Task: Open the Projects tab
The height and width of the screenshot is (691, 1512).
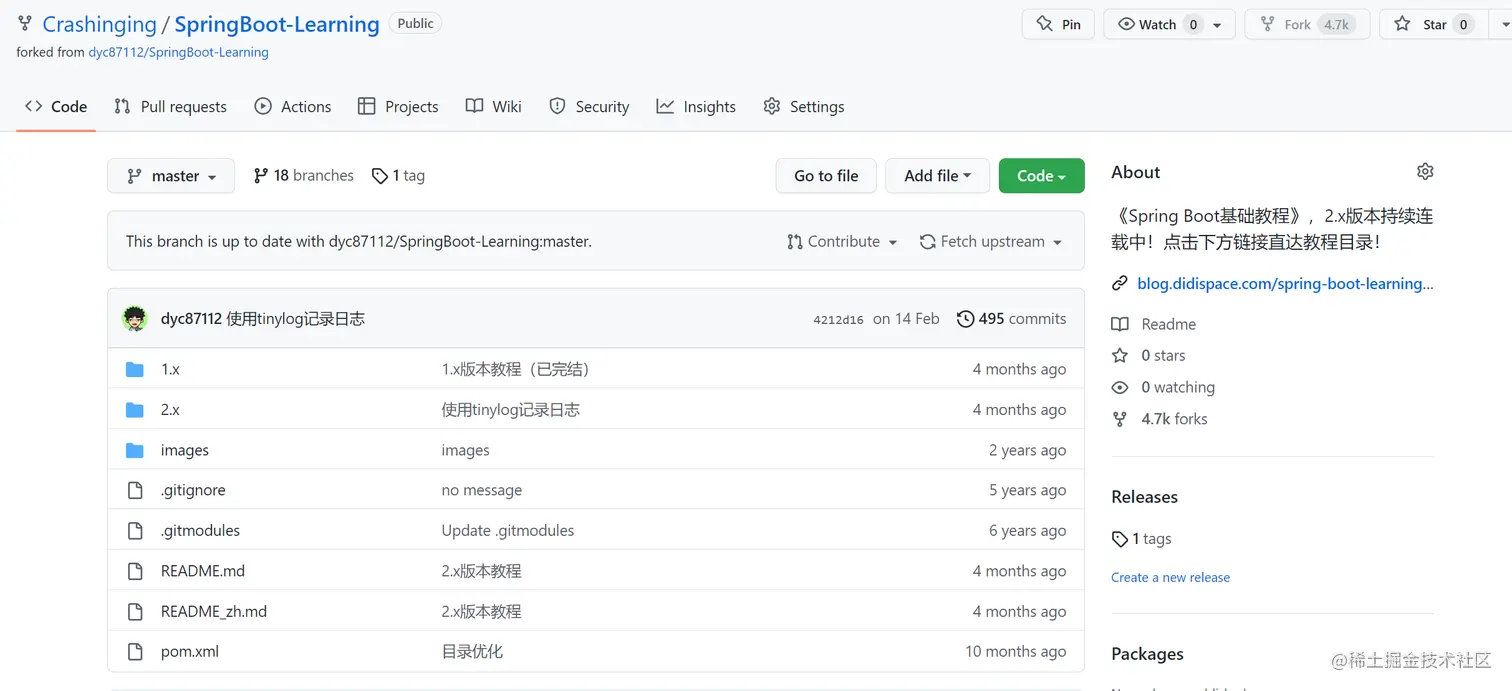Action: (398, 107)
